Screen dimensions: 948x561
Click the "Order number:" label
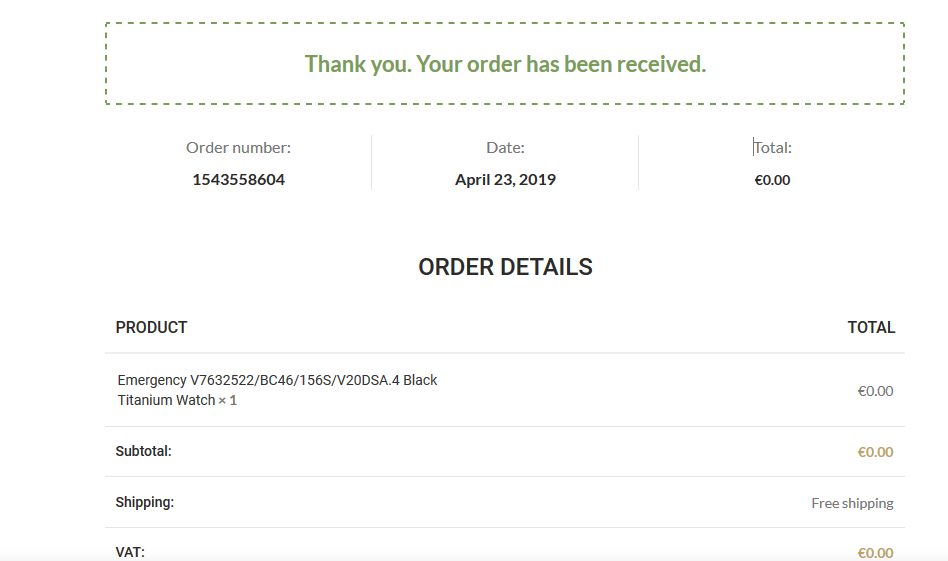(238, 148)
